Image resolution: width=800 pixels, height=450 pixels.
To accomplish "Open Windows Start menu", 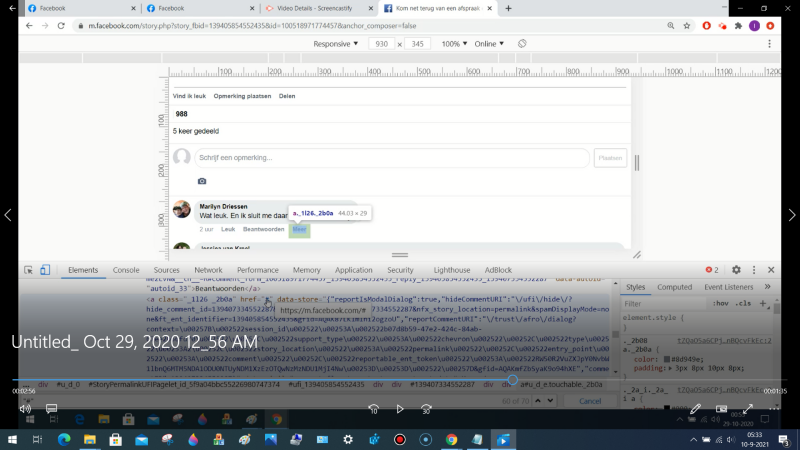I will click(x=12, y=439).
